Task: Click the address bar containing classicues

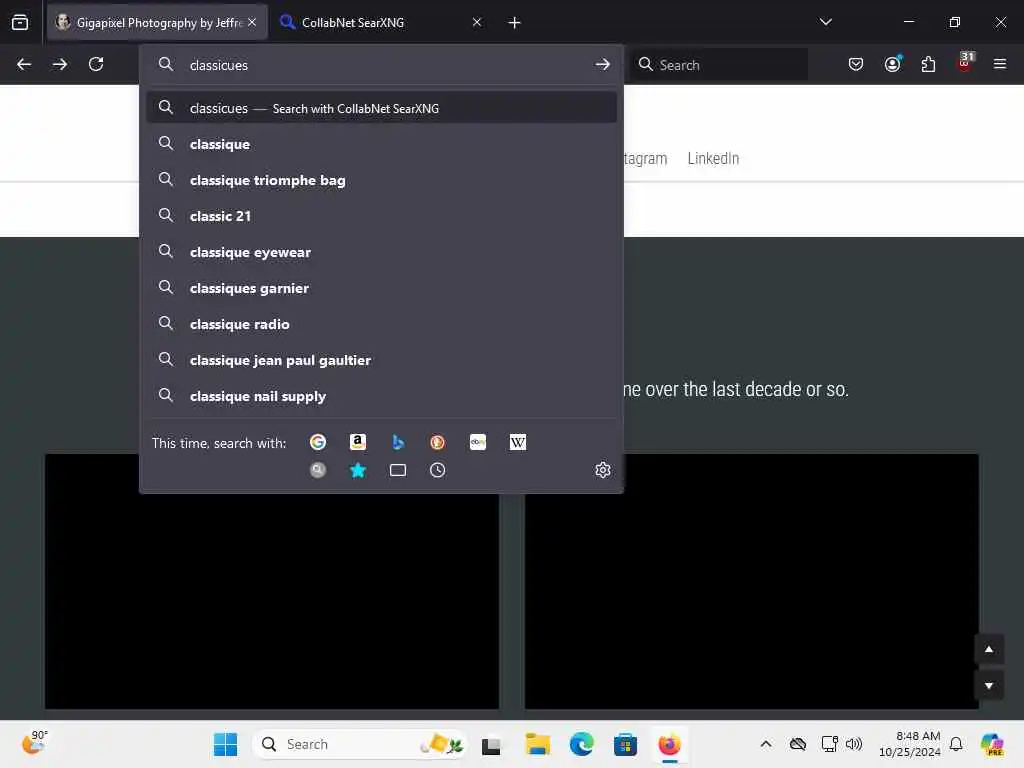Action: [x=381, y=65]
